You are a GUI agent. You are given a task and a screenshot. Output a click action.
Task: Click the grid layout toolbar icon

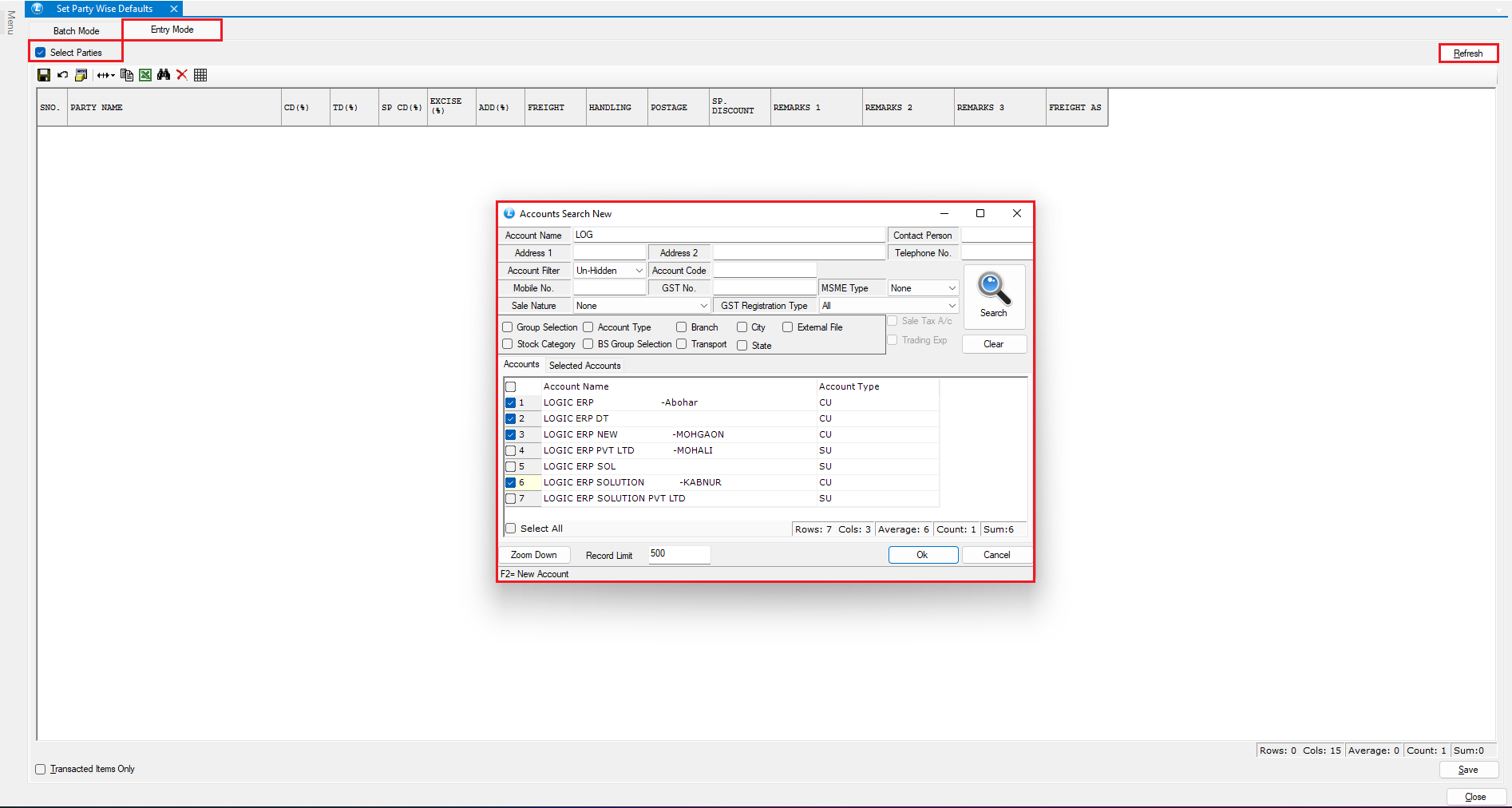point(200,75)
